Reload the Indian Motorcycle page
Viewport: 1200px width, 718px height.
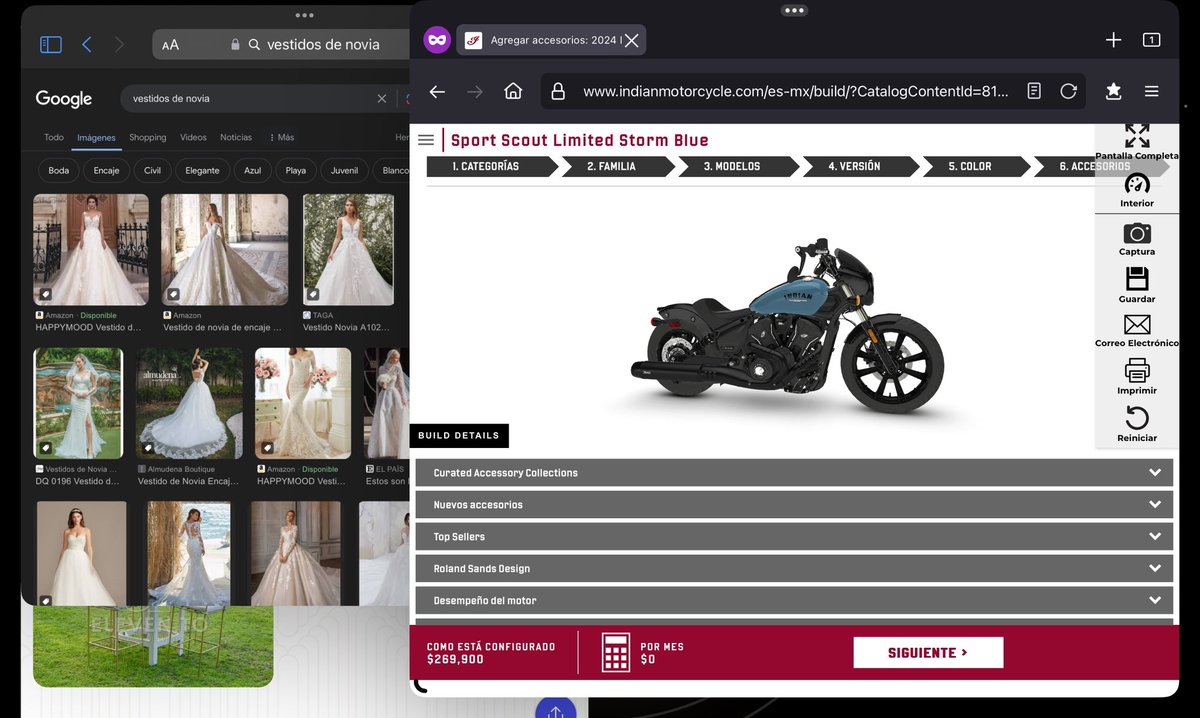tap(1068, 91)
